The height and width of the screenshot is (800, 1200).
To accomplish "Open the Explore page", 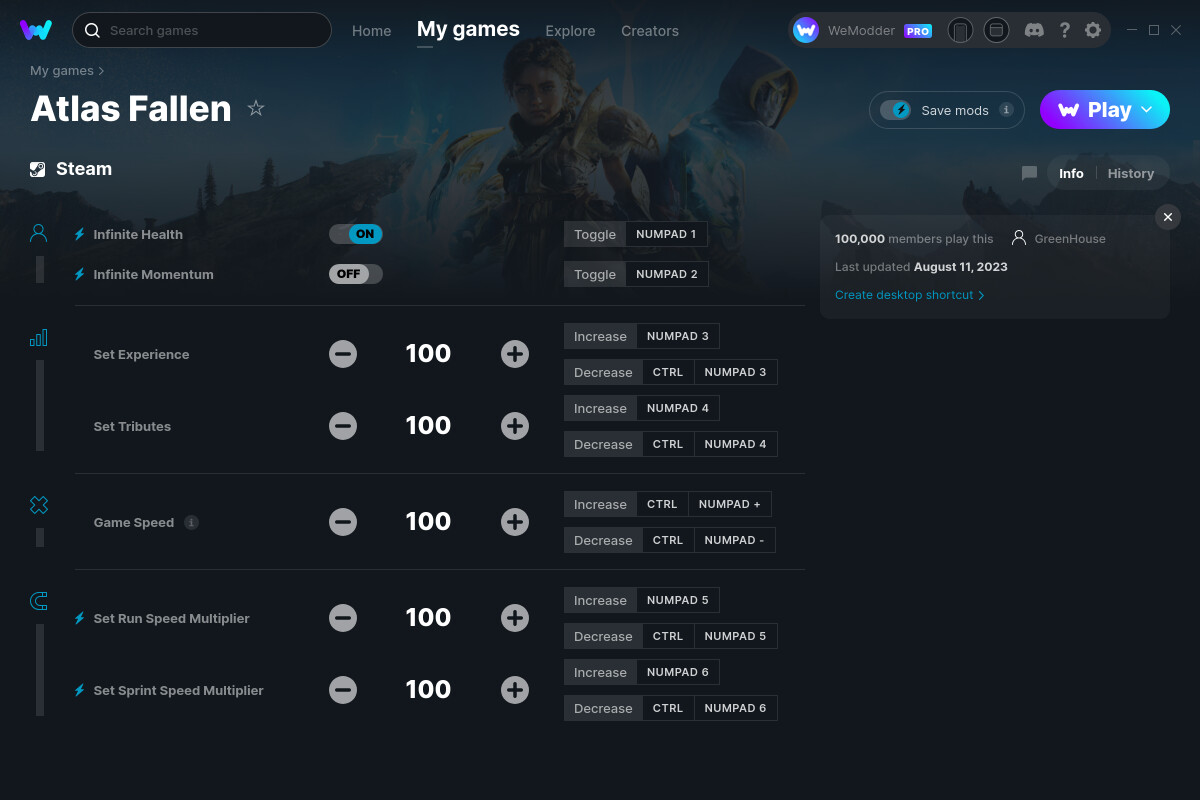I will [x=570, y=30].
